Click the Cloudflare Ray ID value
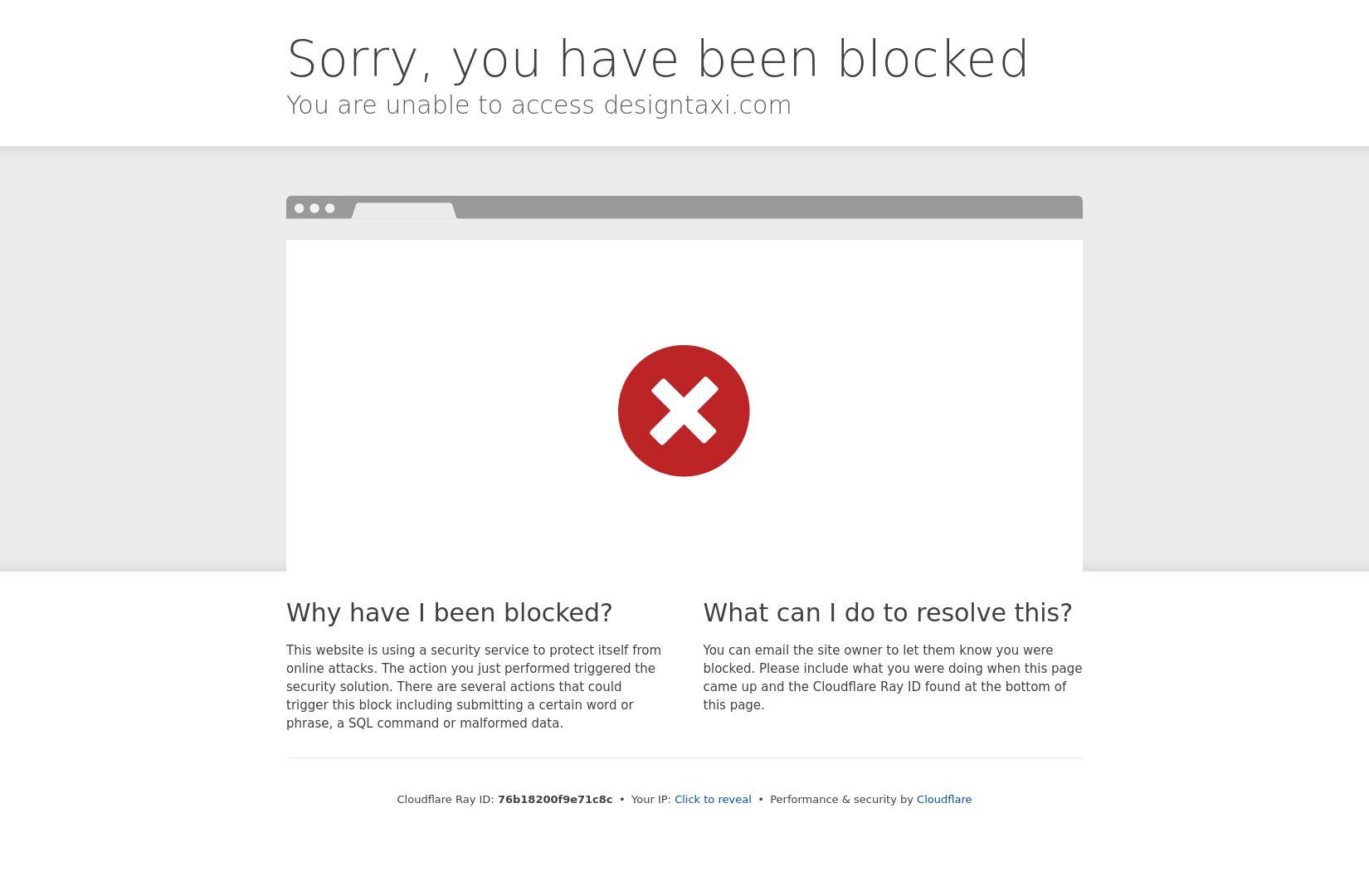This screenshot has width=1369, height=896. point(555,799)
